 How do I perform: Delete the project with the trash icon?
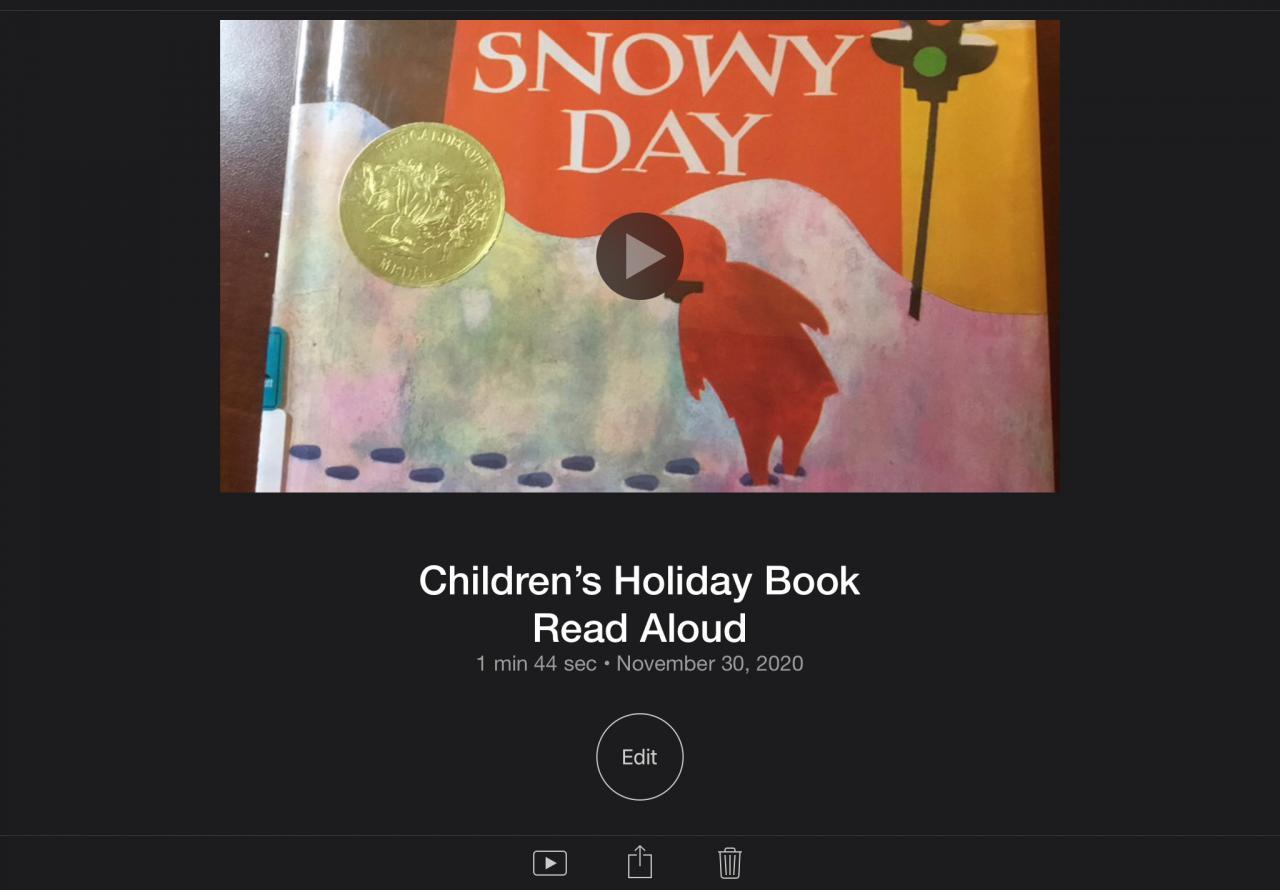click(x=730, y=862)
